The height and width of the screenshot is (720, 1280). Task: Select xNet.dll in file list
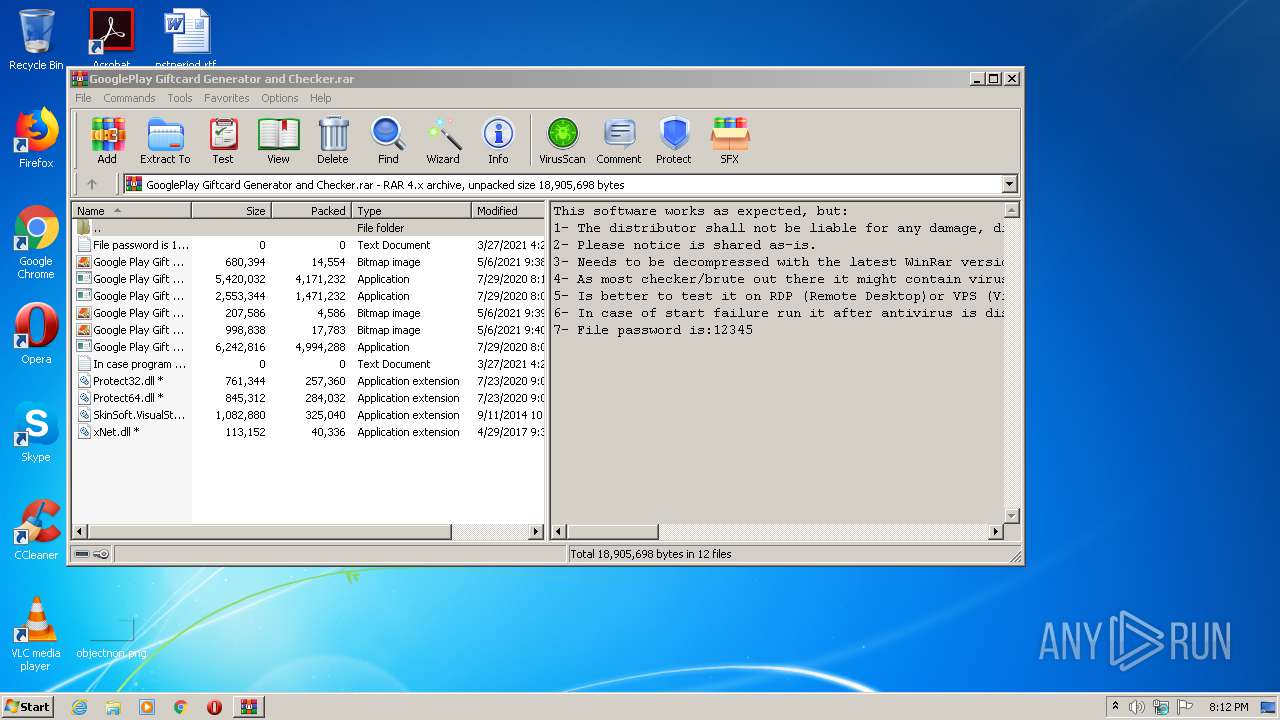tap(308, 432)
